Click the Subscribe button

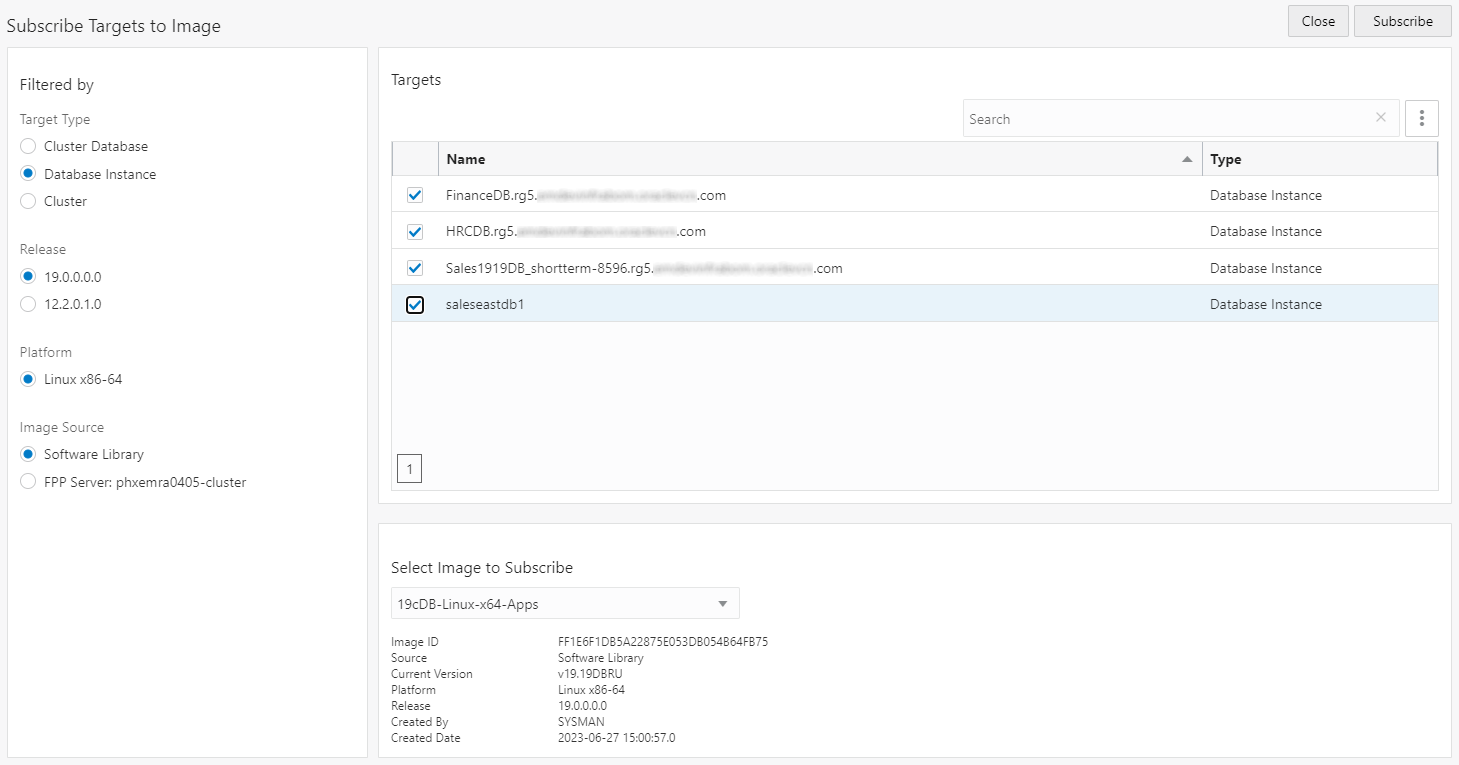coord(1402,21)
